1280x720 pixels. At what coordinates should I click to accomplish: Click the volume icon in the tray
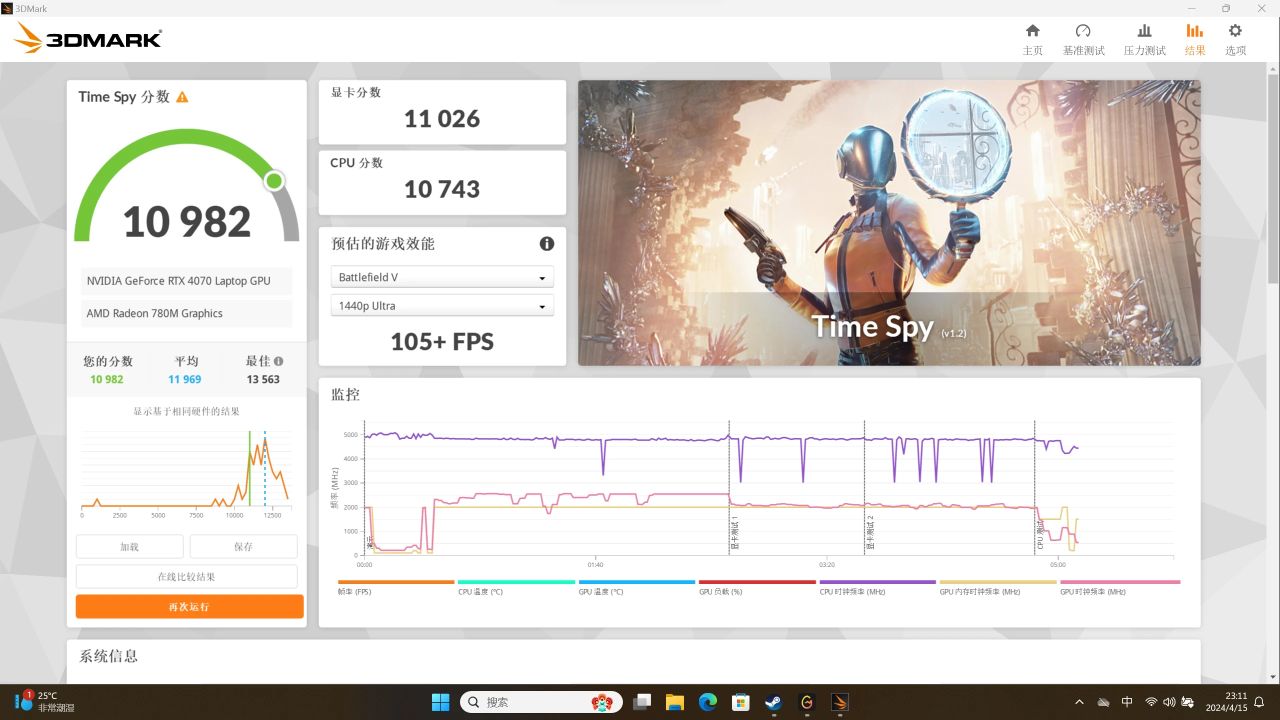[1169, 702]
